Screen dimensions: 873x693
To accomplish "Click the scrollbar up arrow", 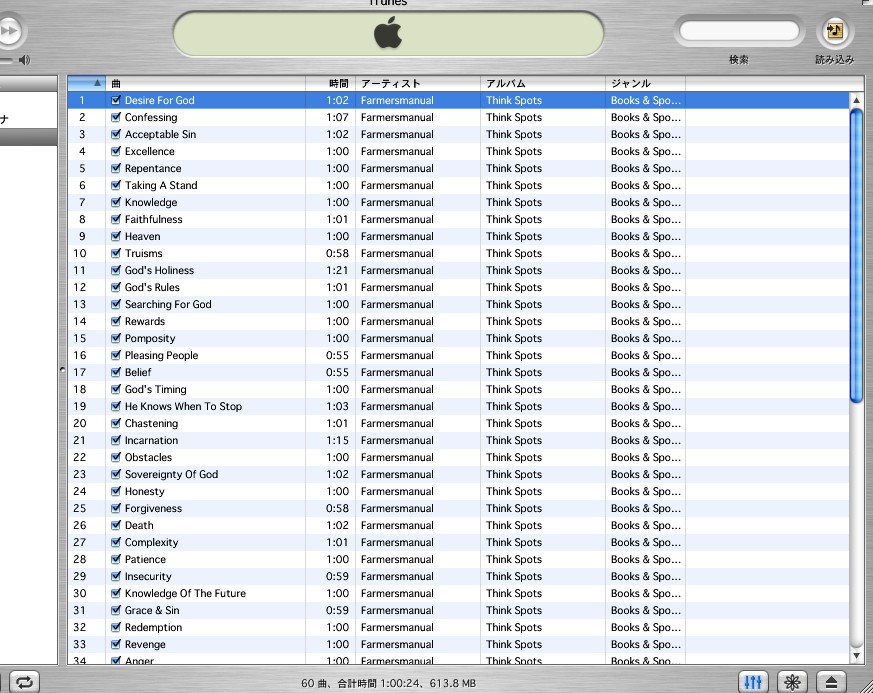I will click(856, 100).
